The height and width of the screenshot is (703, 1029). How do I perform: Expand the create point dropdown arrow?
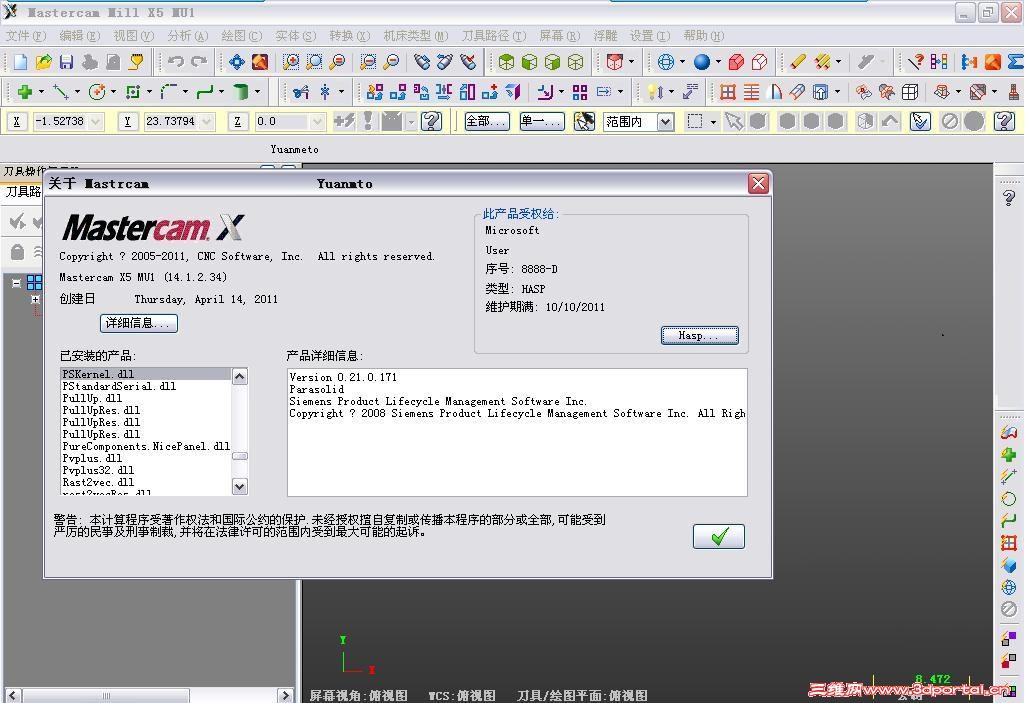click(41, 92)
